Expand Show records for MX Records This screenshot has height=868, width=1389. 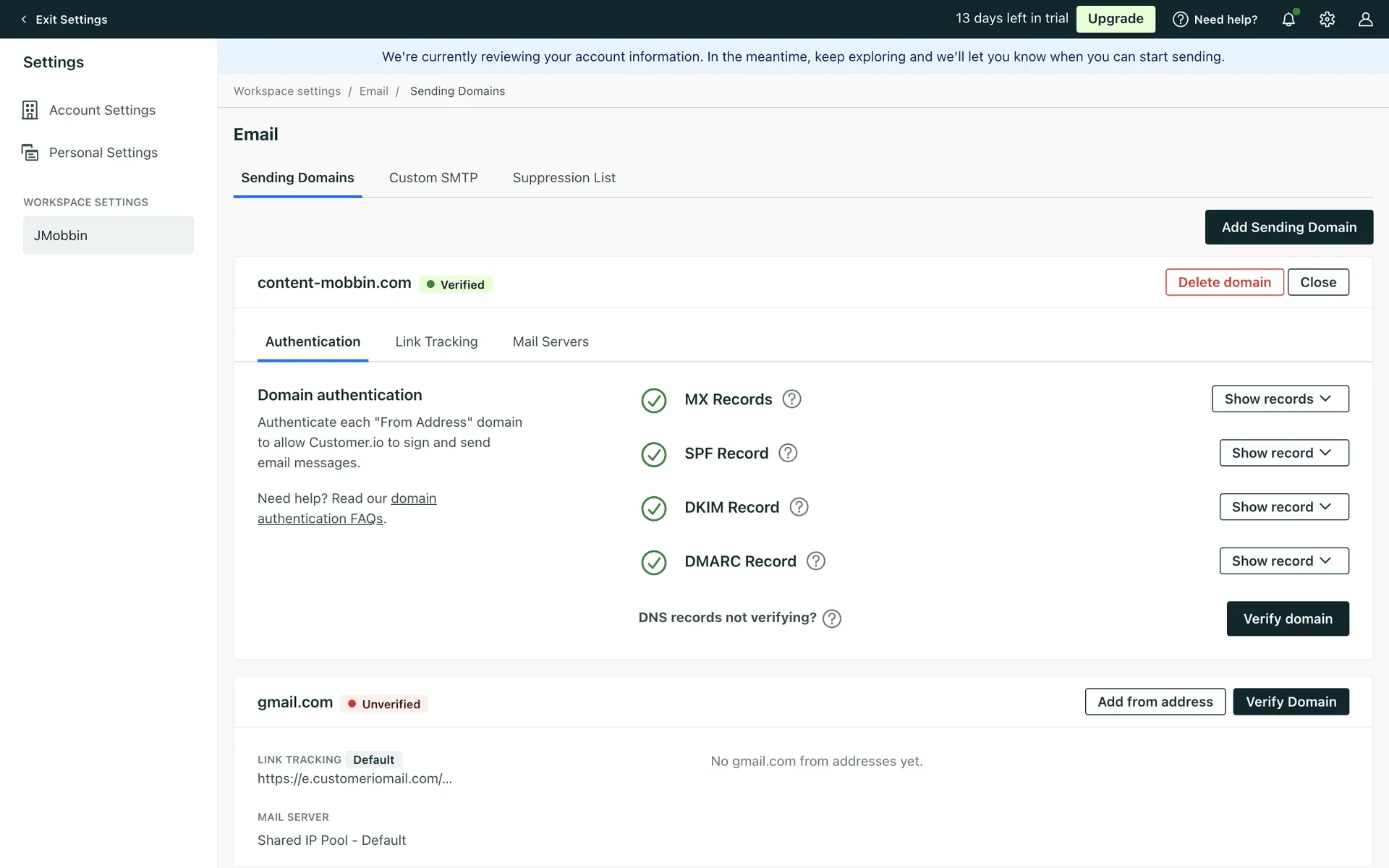[1280, 399]
